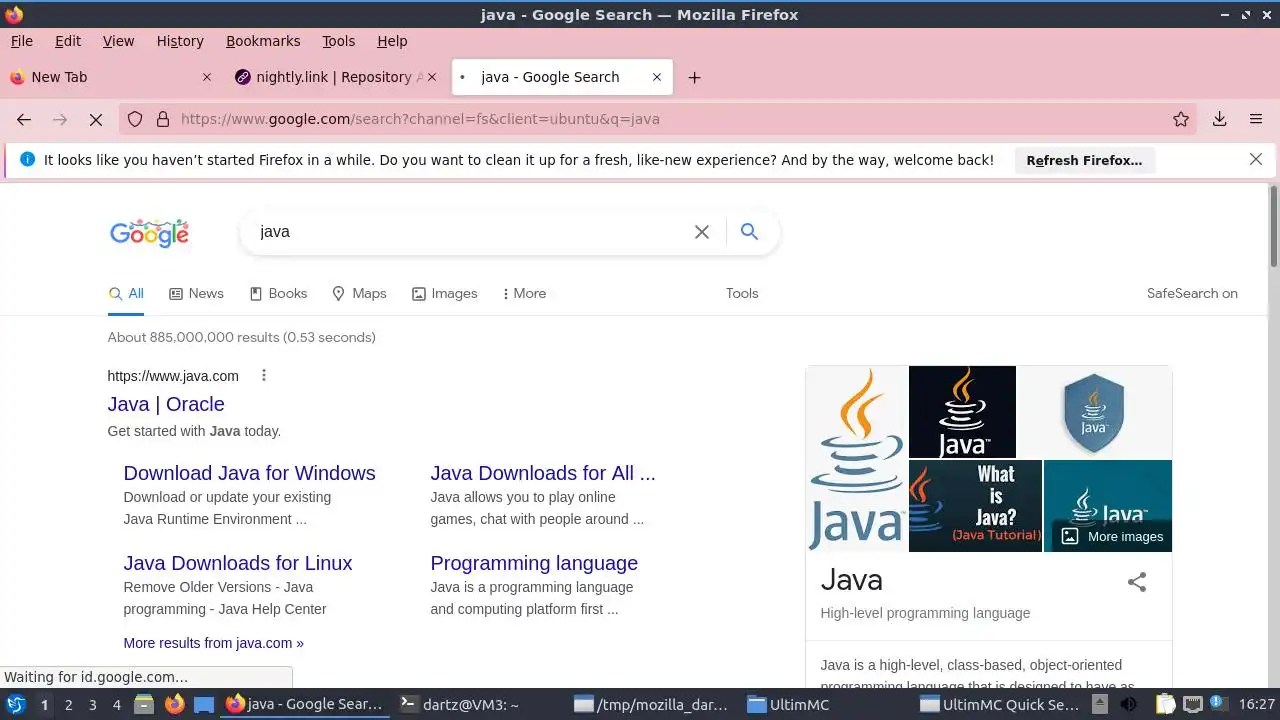Open the Java shield badge thumbnail
This screenshot has width=1280, height=720.
pyautogui.click(x=1094, y=412)
